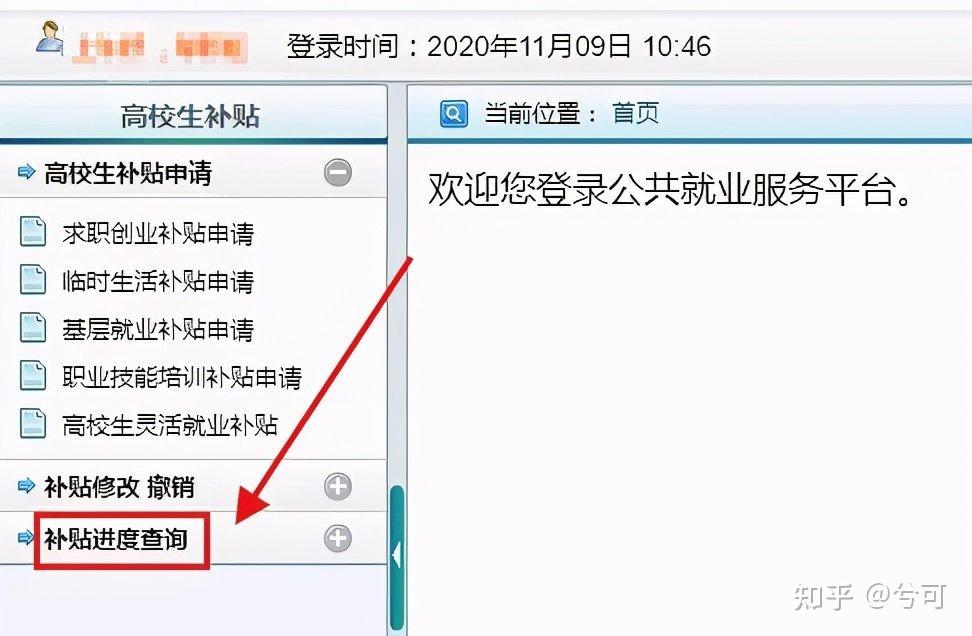Select 临时生活补贴申请 in the sidebar
Viewport: 972px width, 636px height.
158,281
